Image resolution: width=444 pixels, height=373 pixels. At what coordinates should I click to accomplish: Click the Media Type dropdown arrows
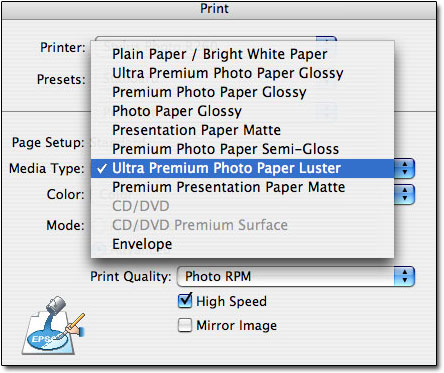404,168
